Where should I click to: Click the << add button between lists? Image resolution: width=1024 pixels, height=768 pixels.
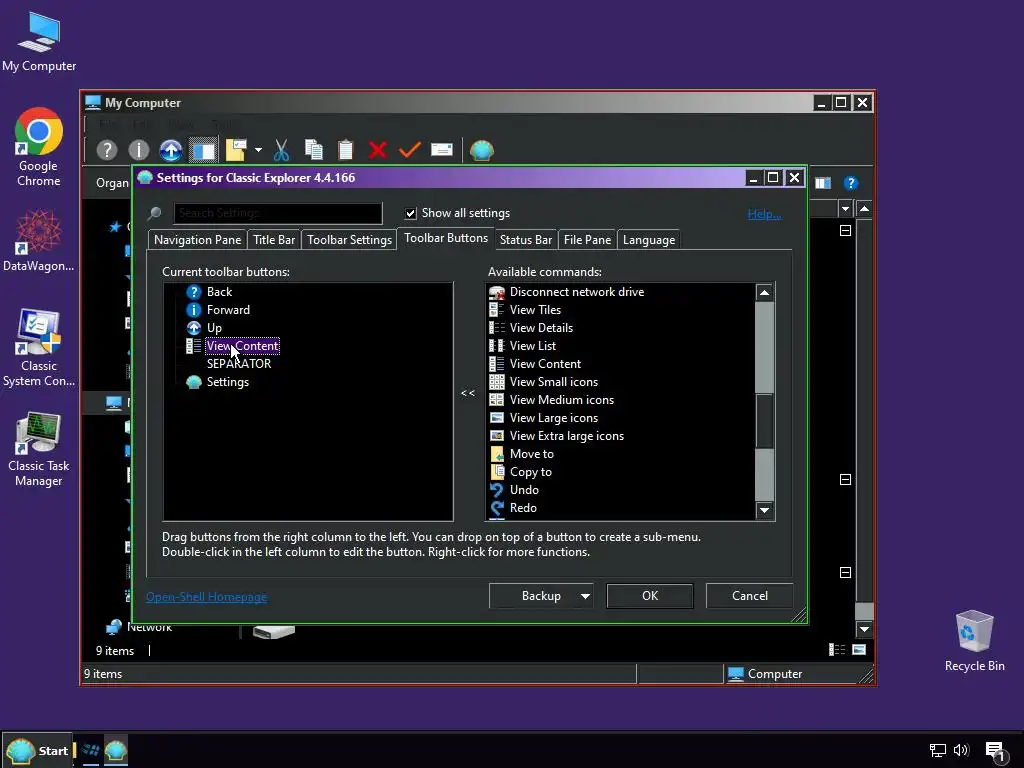pyautogui.click(x=468, y=392)
